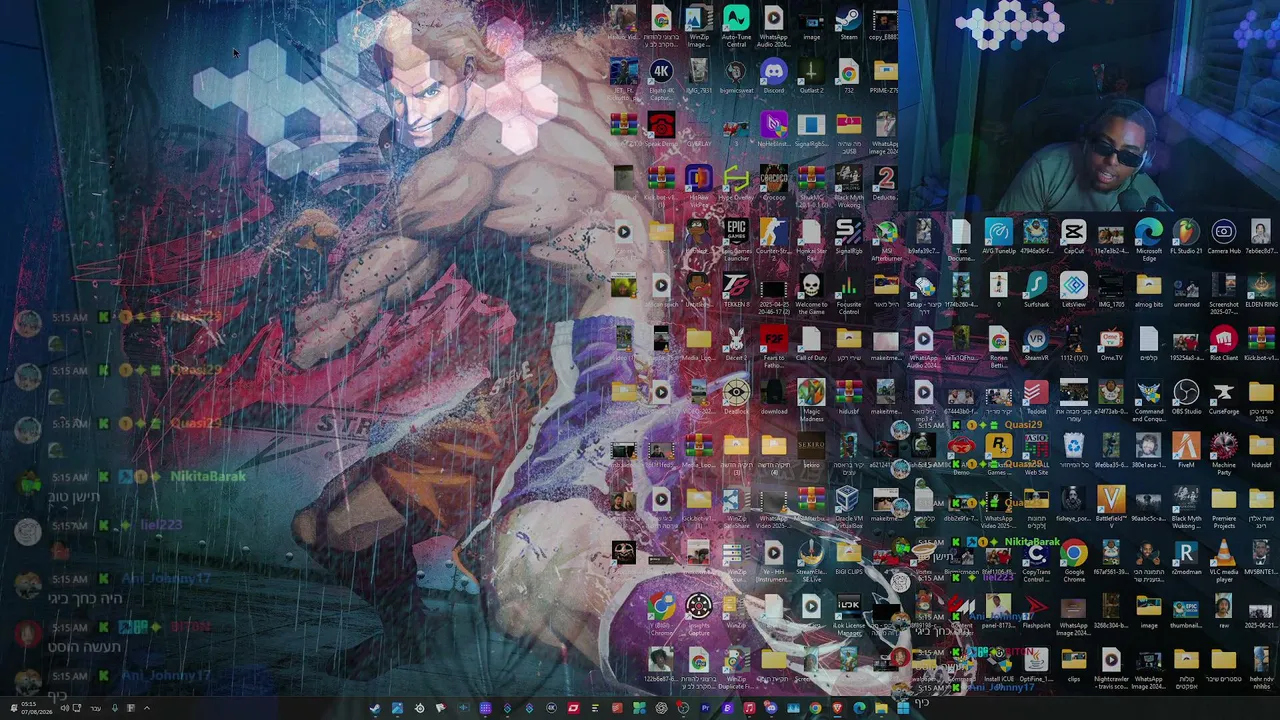1280x720 pixels.
Task: Open the Deceit 2 desktop icon
Action: point(736,345)
